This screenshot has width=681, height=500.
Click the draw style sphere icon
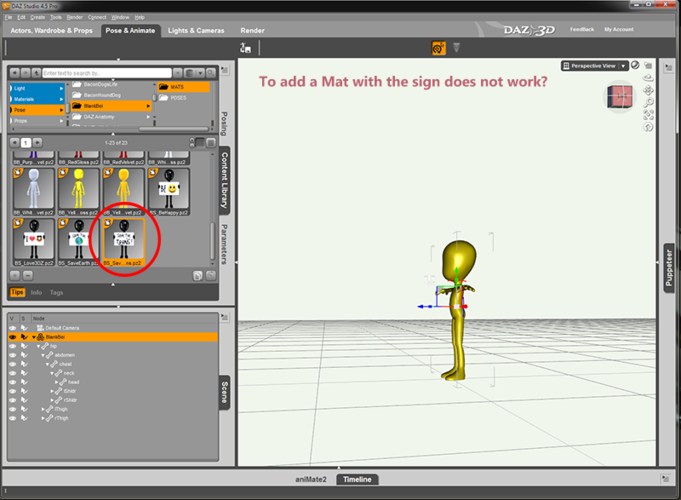[635, 65]
